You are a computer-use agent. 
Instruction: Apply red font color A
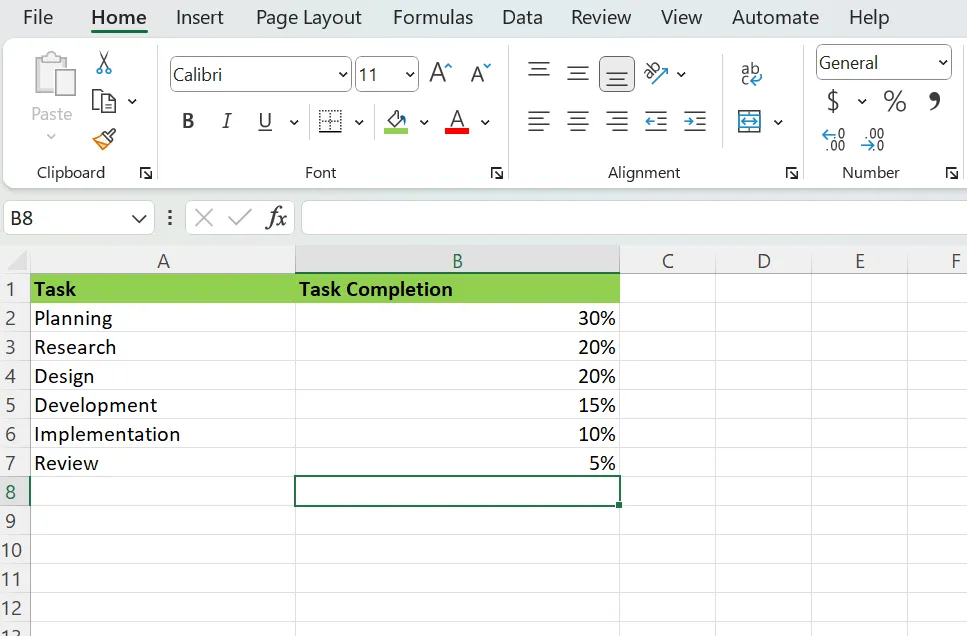tap(456, 122)
